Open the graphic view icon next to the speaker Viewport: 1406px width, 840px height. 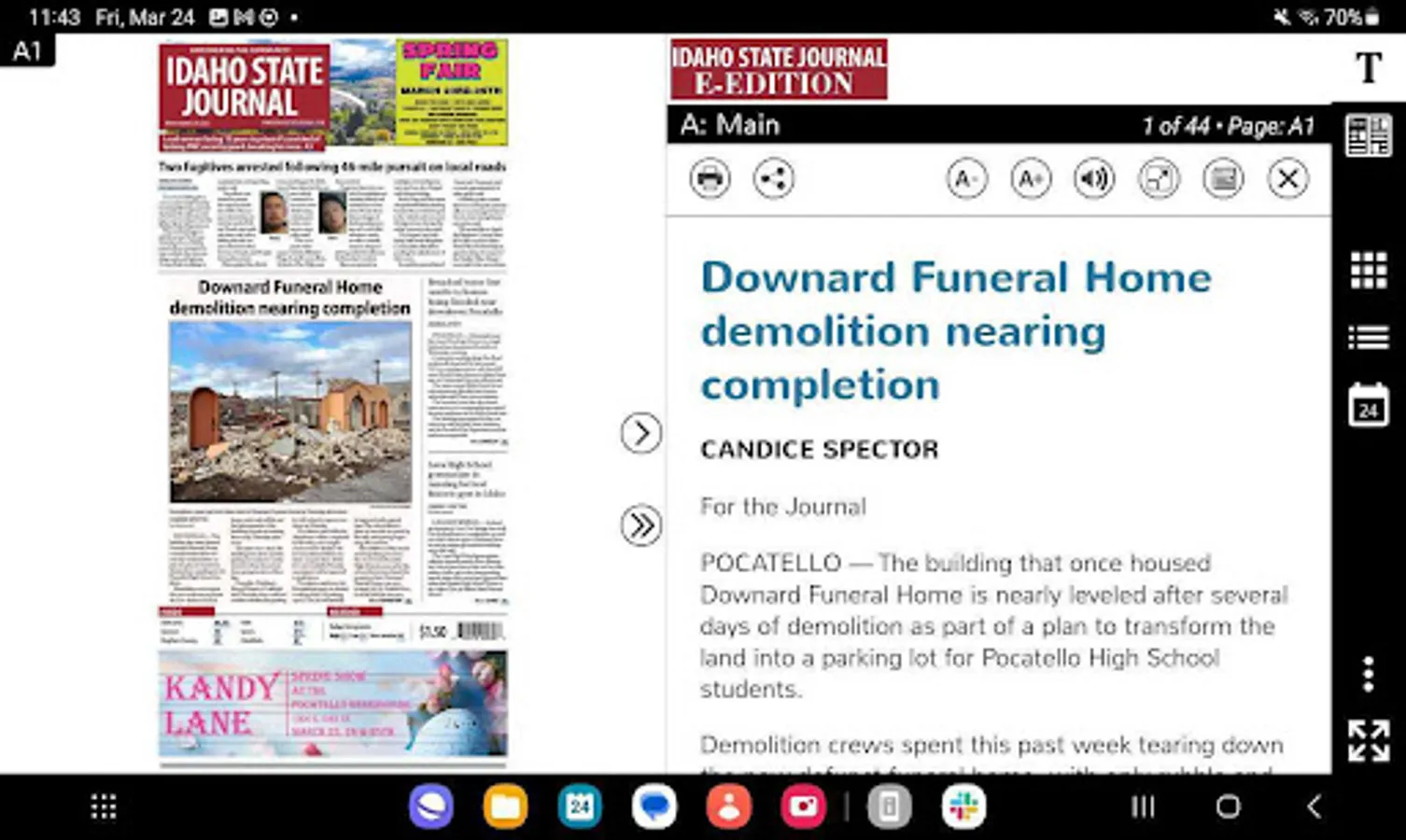click(1159, 178)
